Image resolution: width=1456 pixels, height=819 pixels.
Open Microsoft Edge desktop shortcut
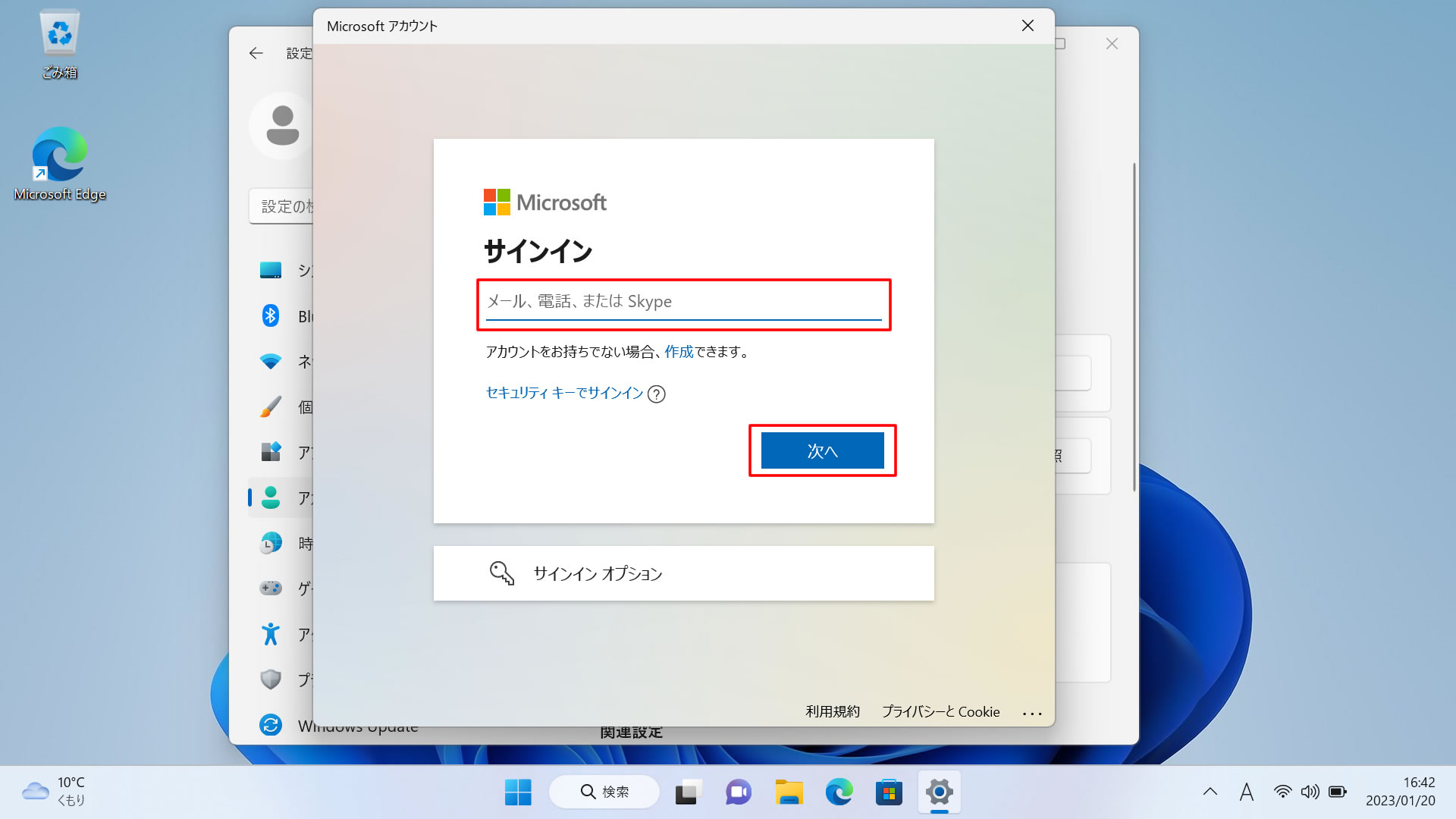[x=59, y=164]
